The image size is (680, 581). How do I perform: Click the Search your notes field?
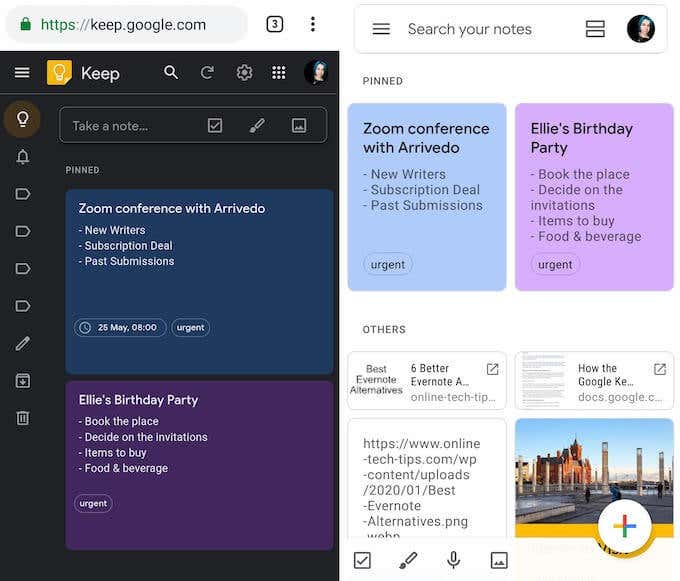point(470,29)
